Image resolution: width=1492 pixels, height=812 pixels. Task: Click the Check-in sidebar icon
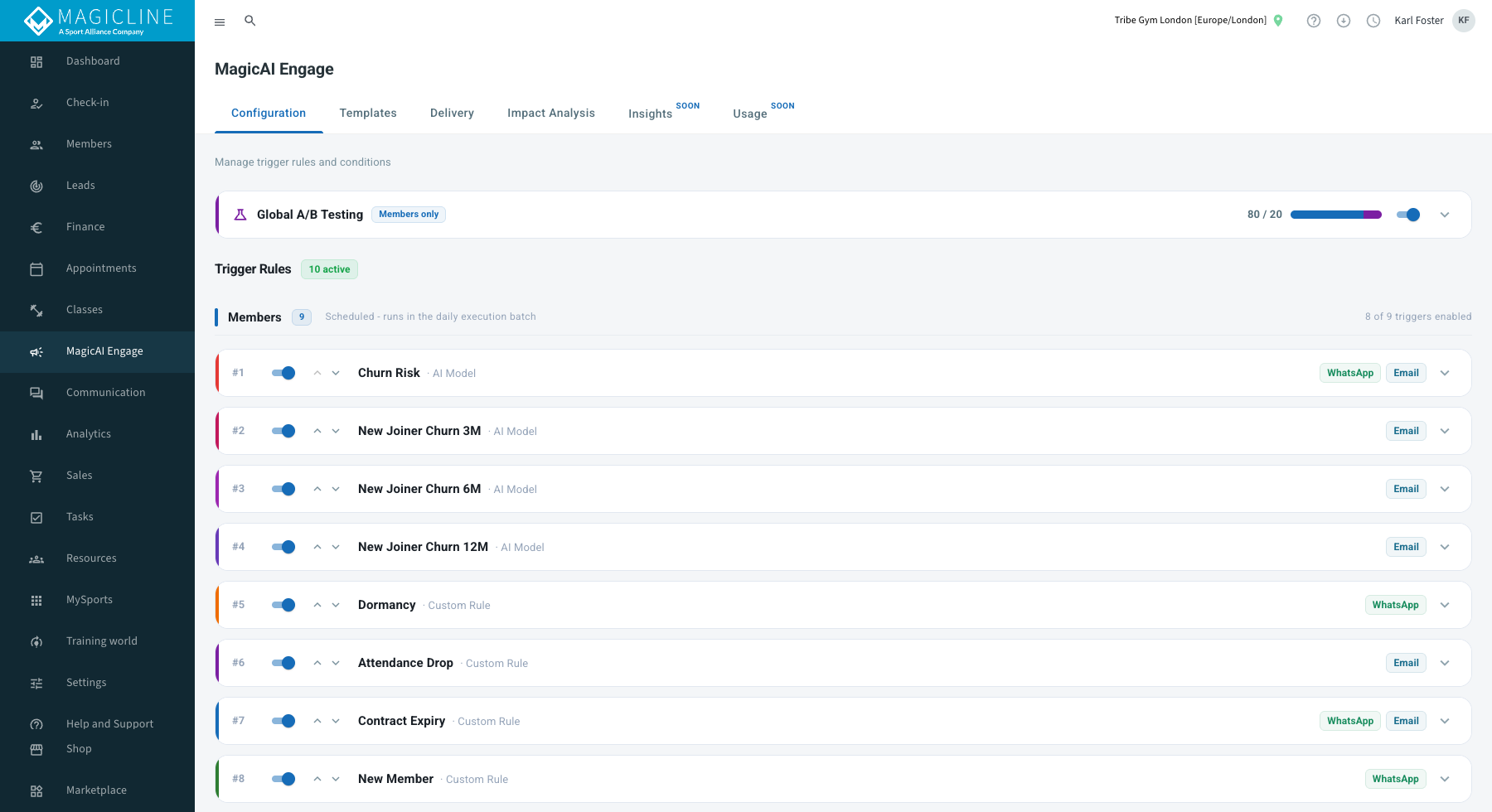coord(36,103)
